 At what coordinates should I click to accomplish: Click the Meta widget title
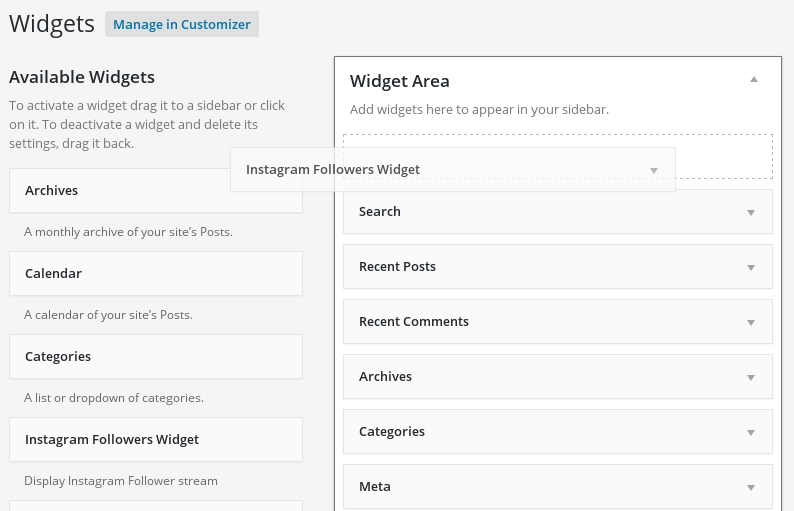pyautogui.click(x=375, y=487)
